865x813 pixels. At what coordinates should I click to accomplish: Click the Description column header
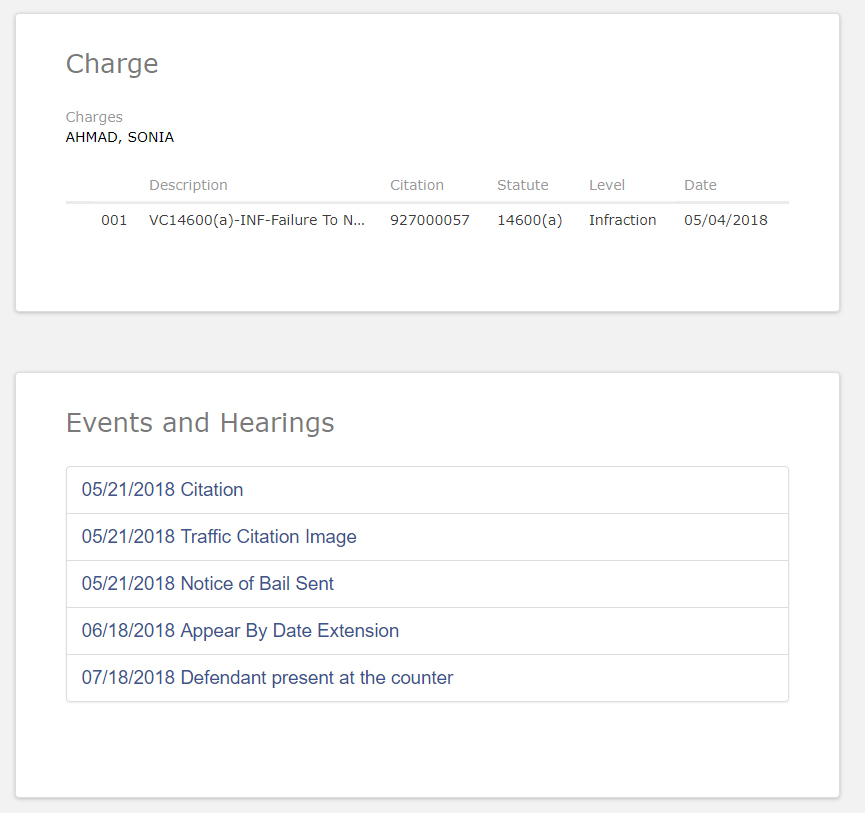pyautogui.click(x=188, y=185)
